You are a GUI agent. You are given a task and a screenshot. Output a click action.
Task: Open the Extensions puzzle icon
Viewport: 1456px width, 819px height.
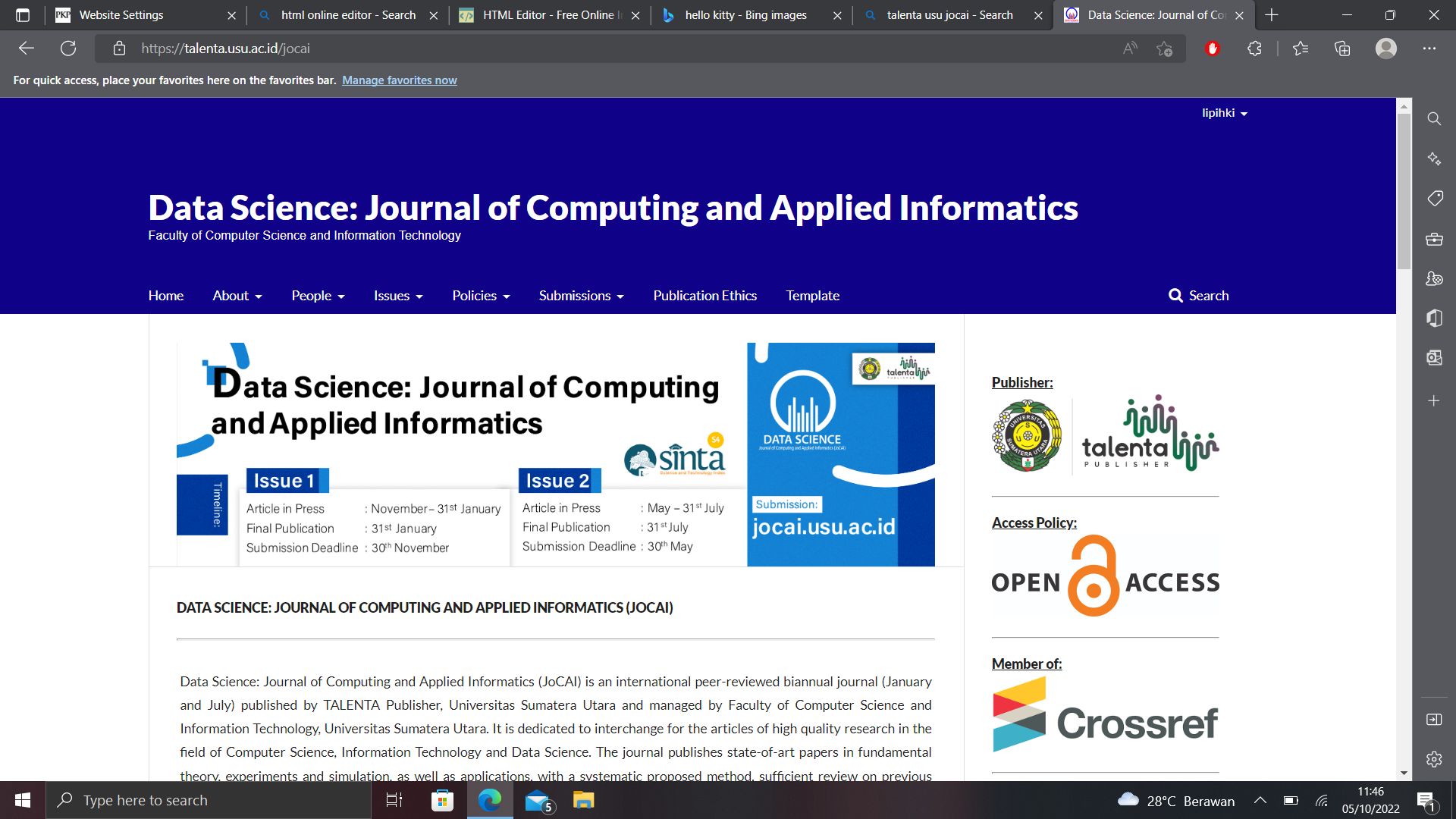click(x=1254, y=49)
